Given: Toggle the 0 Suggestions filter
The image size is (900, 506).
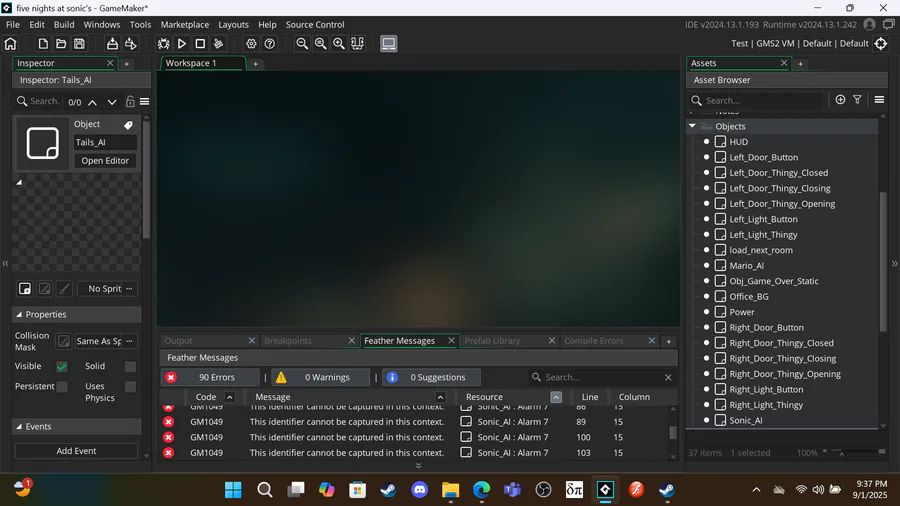Looking at the screenshot, I should pyautogui.click(x=431, y=377).
